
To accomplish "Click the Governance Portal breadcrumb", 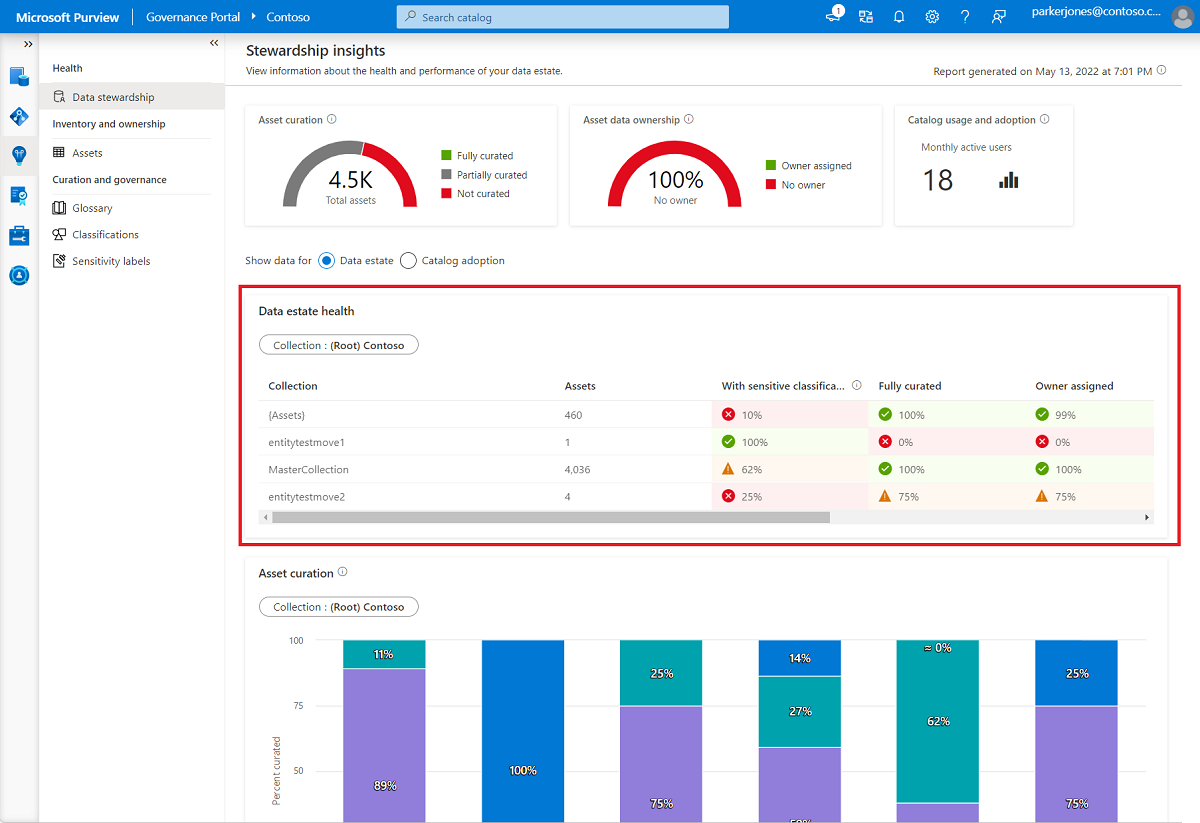I will coord(194,17).
